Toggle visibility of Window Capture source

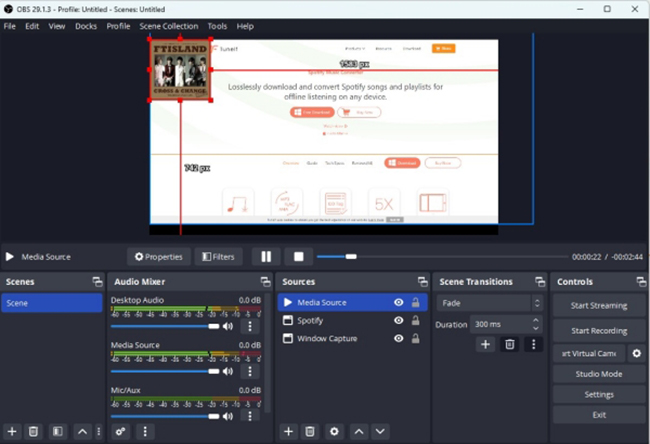tap(398, 338)
